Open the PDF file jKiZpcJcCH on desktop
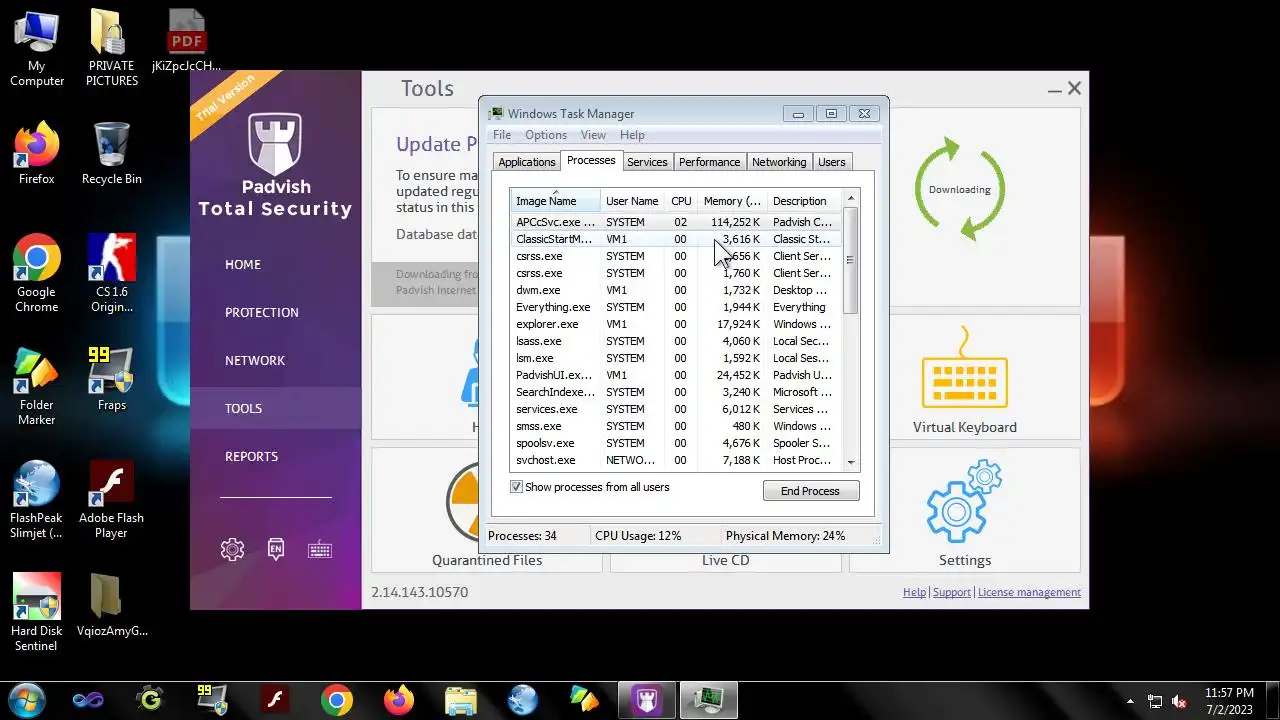The height and width of the screenshot is (720, 1280). [187, 42]
